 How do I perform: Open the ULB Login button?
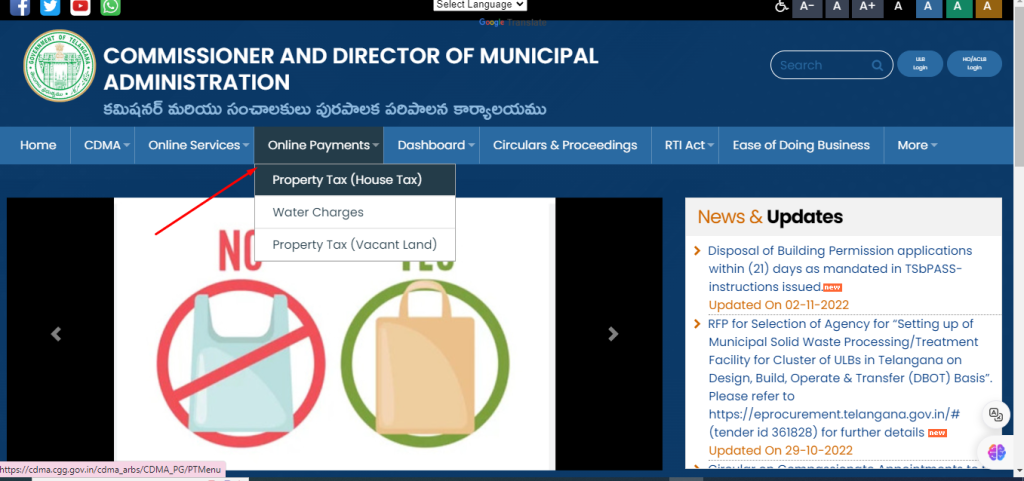pos(920,64)
